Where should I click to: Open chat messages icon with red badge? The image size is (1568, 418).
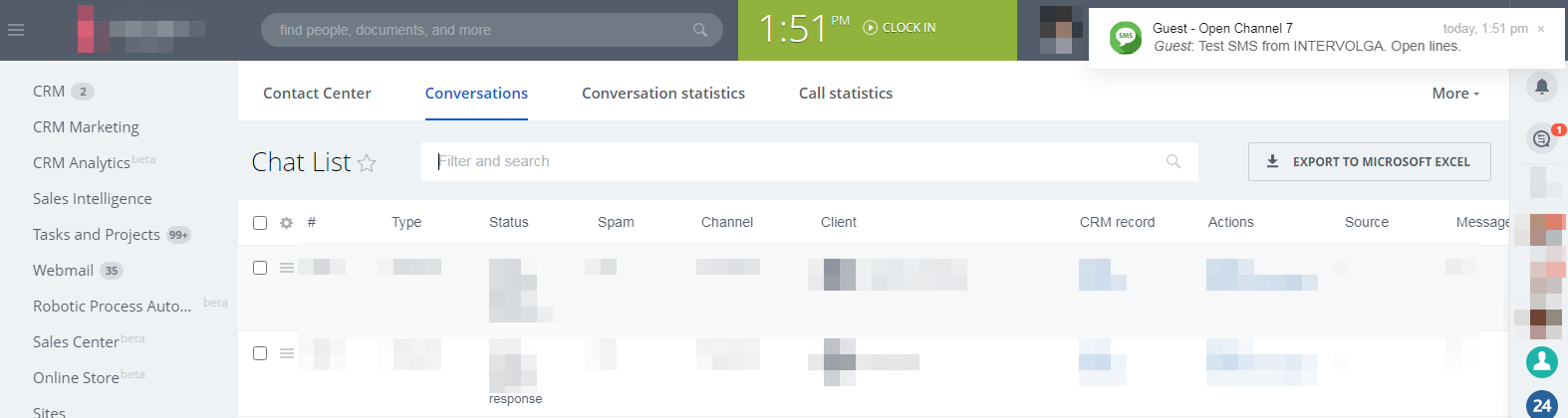pyautogui.click(x=1542, y=138)
